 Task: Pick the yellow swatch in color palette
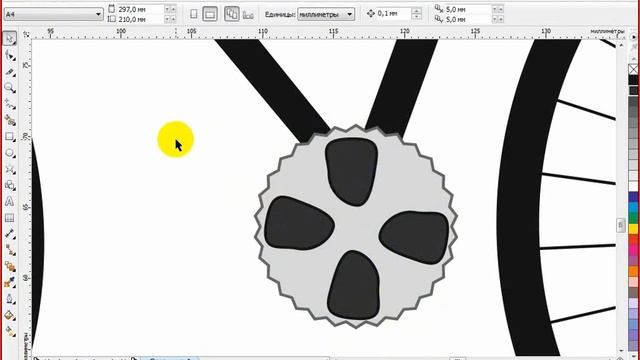click(x=633, y=229)
